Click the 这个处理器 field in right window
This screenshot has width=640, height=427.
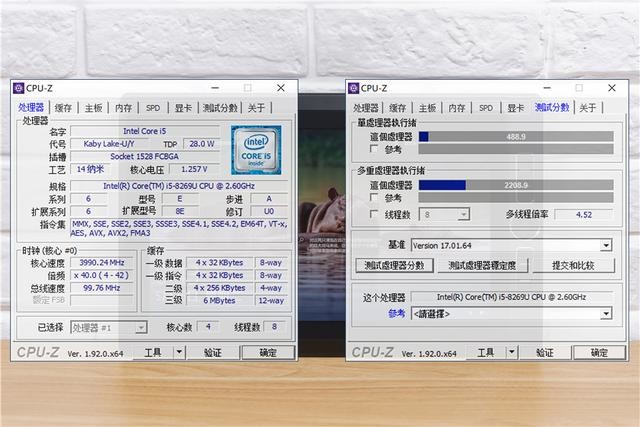pos(511,297)
